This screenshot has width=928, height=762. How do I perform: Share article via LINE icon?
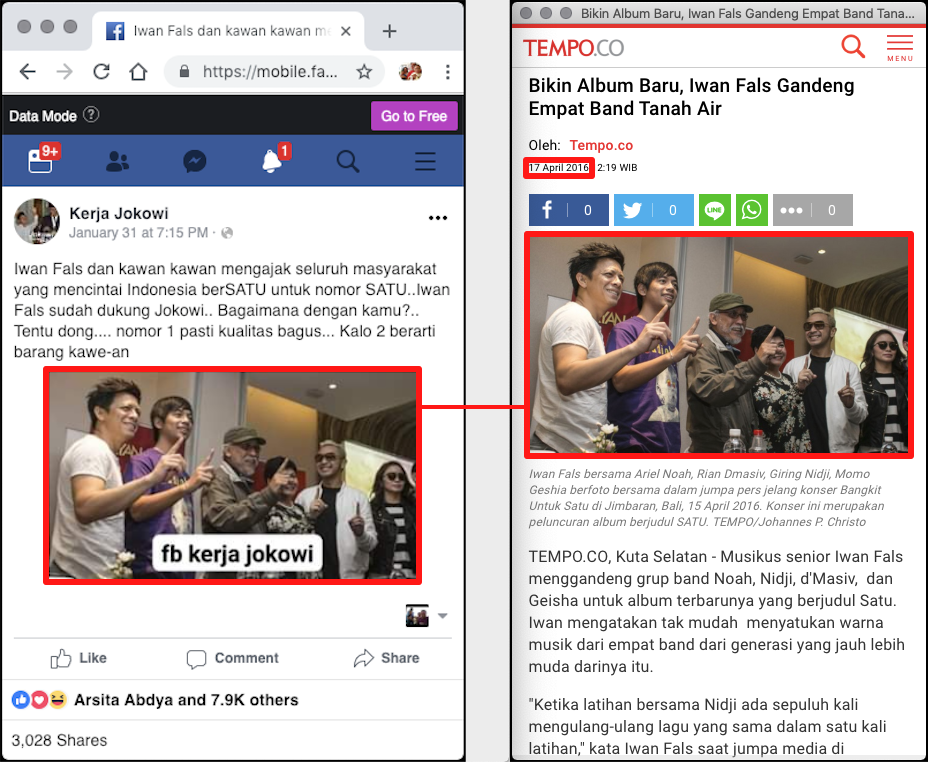click(714, 210)
